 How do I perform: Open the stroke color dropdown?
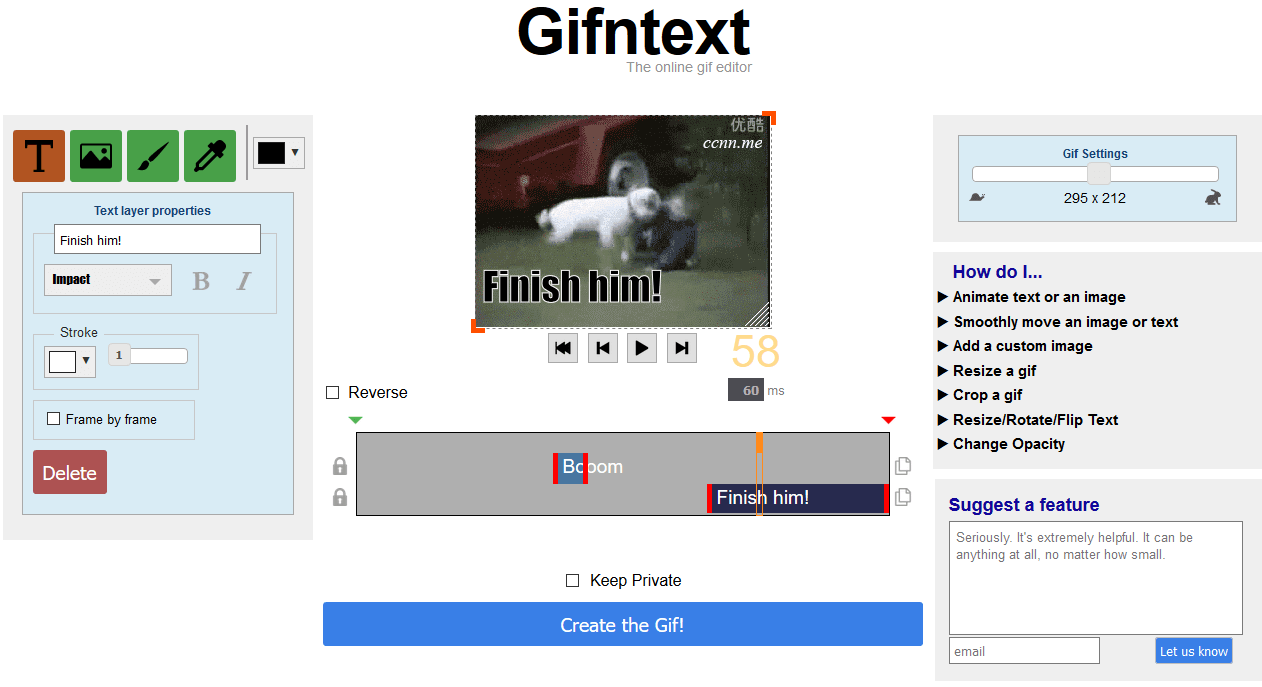[x=70, y=361]
